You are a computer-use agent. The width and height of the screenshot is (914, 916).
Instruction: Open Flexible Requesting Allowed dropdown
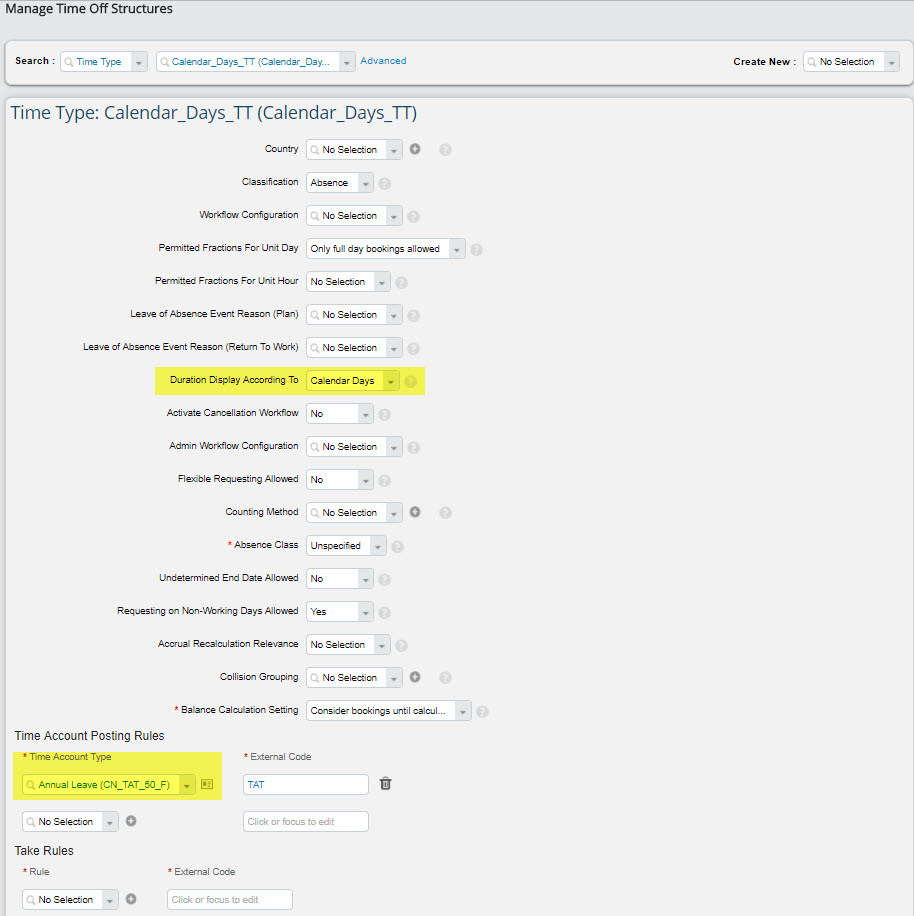366,480
